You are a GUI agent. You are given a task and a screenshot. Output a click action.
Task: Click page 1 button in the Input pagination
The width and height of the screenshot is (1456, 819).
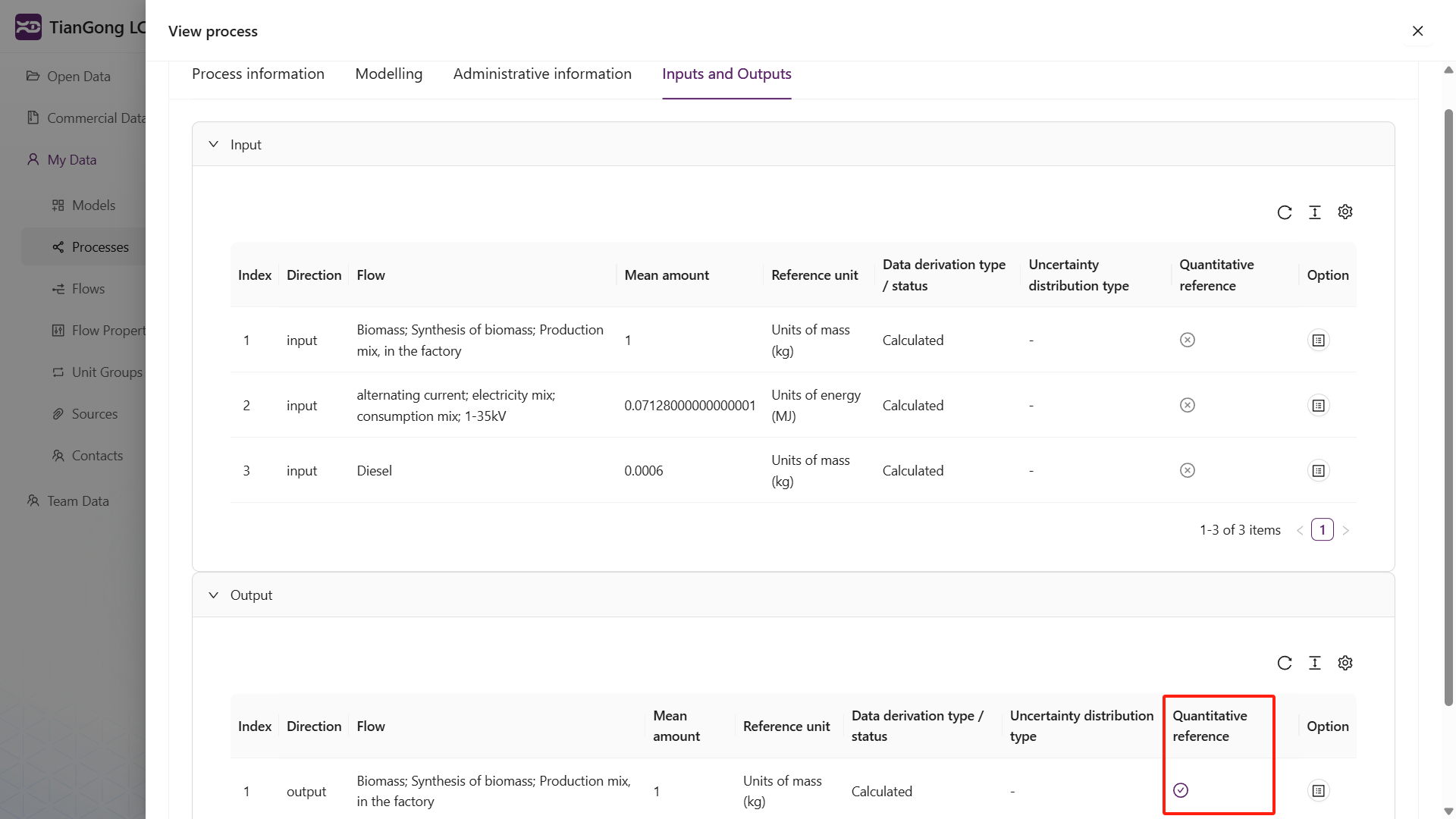[1322, 529]
